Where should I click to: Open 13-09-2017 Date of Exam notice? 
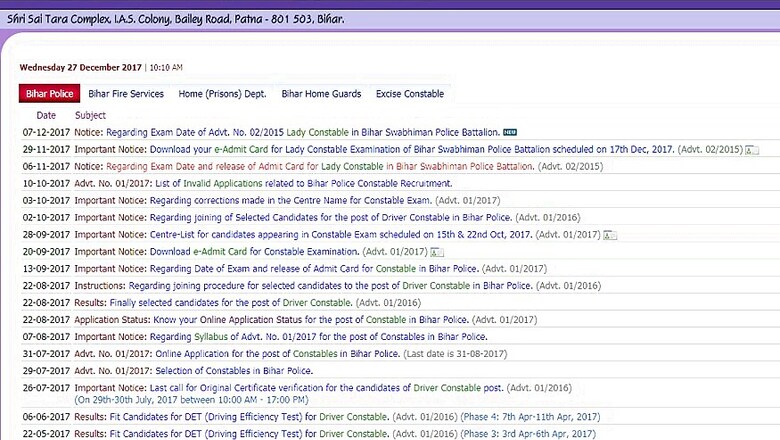[x=314, y=268]
